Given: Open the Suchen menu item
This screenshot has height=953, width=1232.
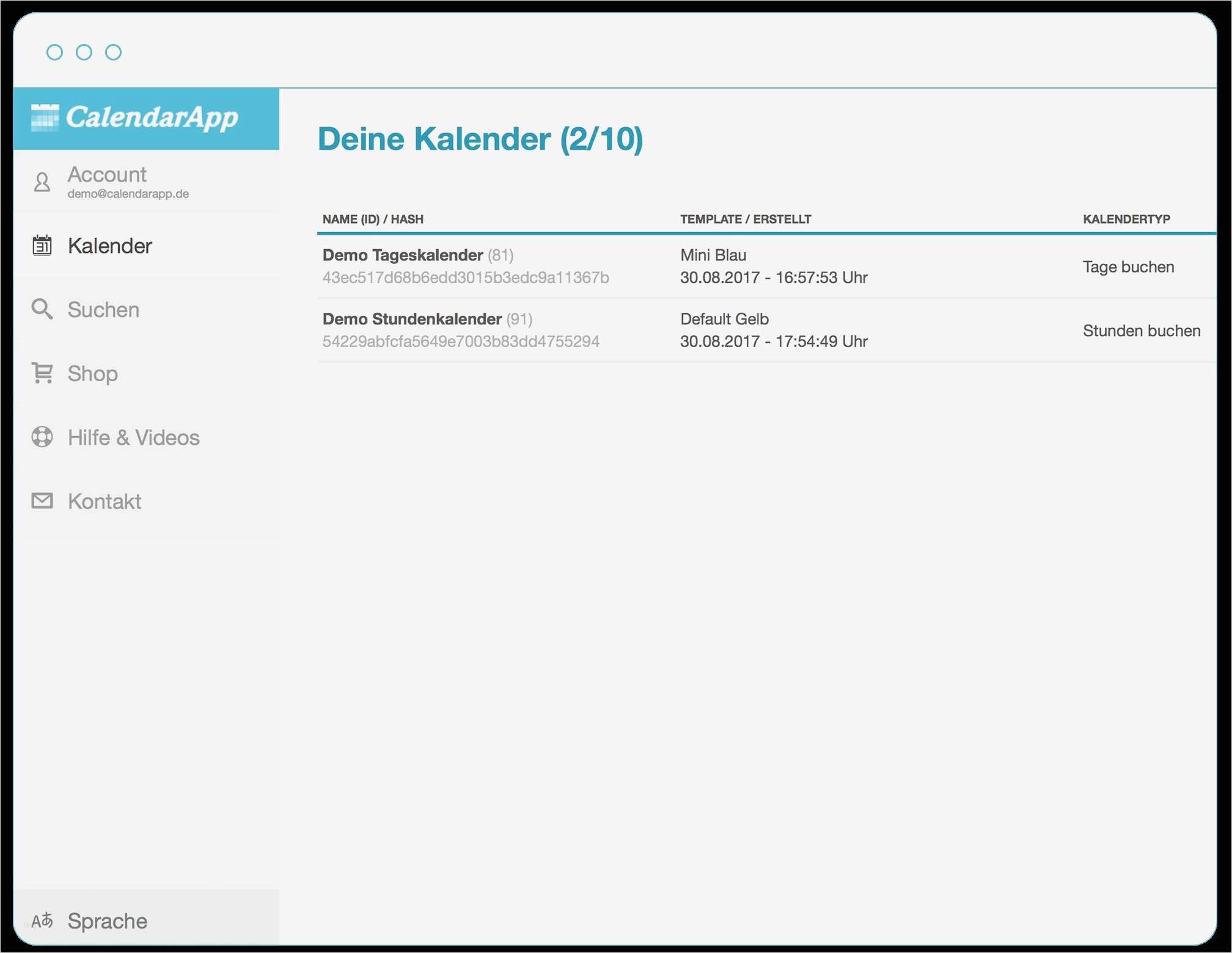Looking at the screenshot, I should click(103, 310).
